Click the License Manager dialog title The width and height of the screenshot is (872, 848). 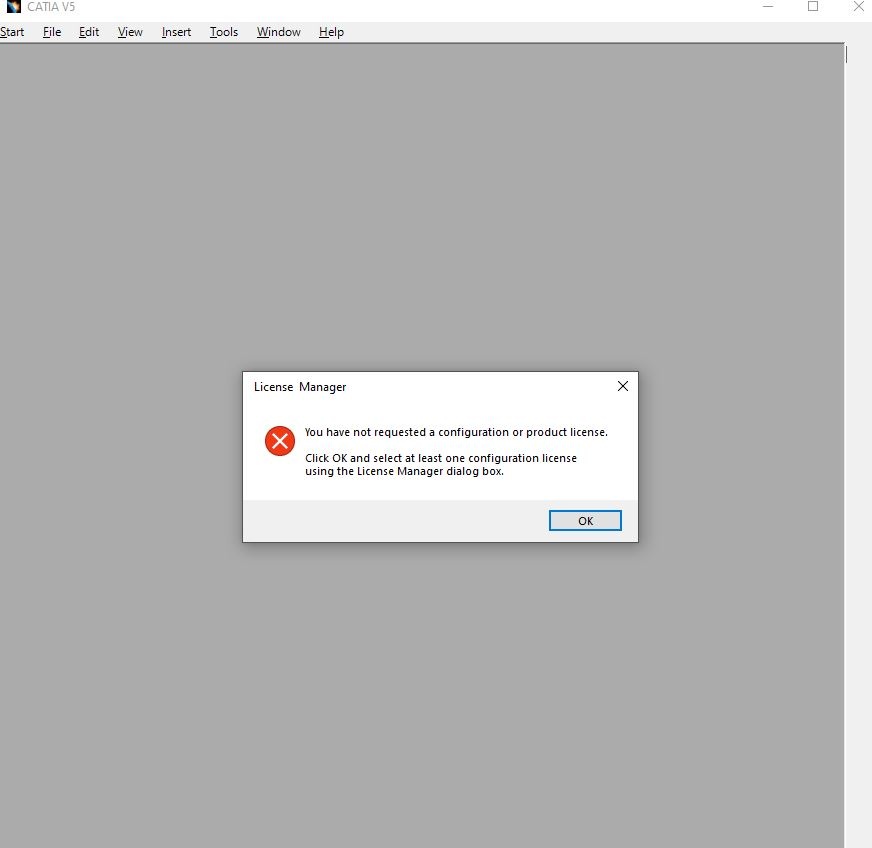coord(300,387)
